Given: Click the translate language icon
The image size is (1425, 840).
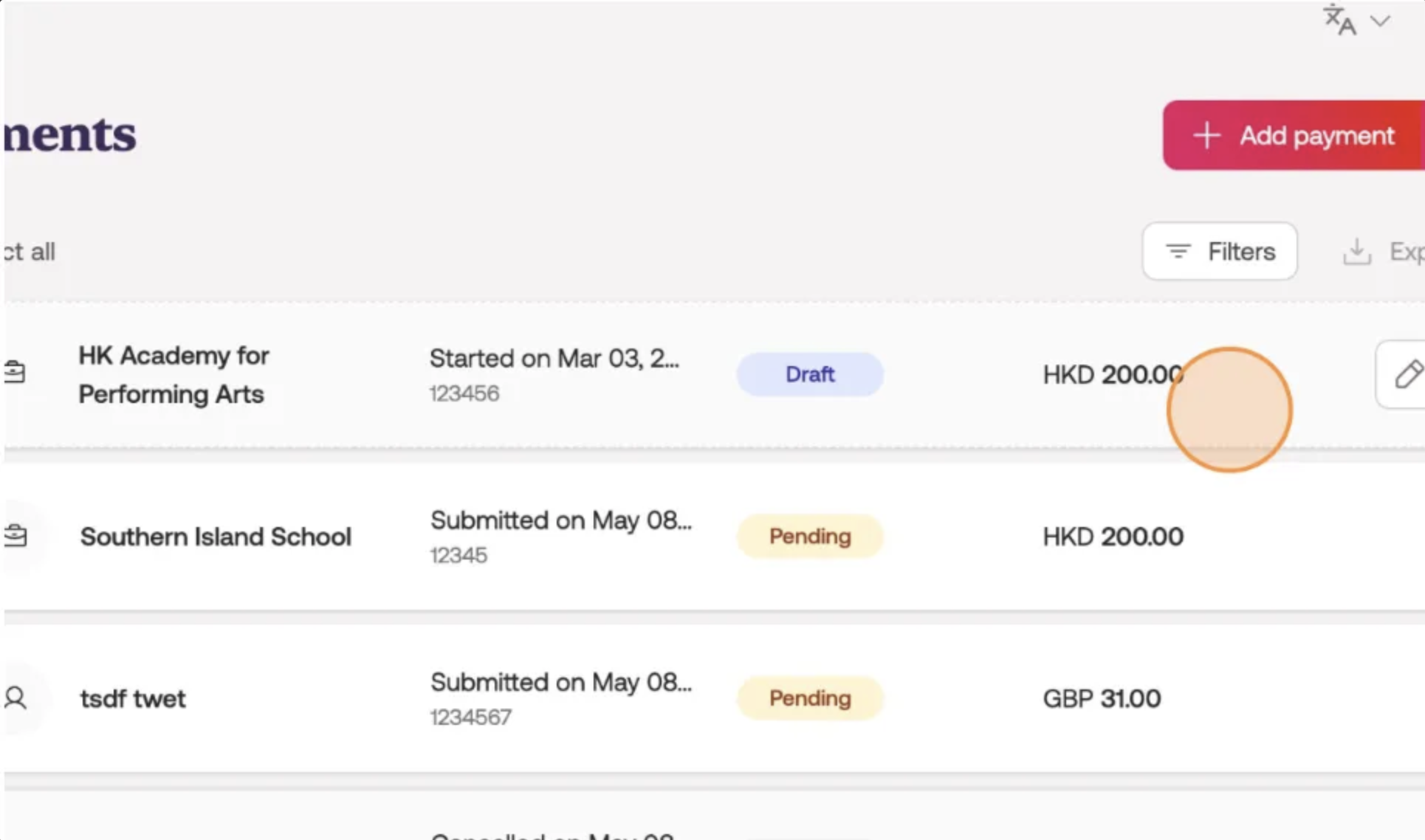Looking at the screenshot, I should [x=1339, y=20].
